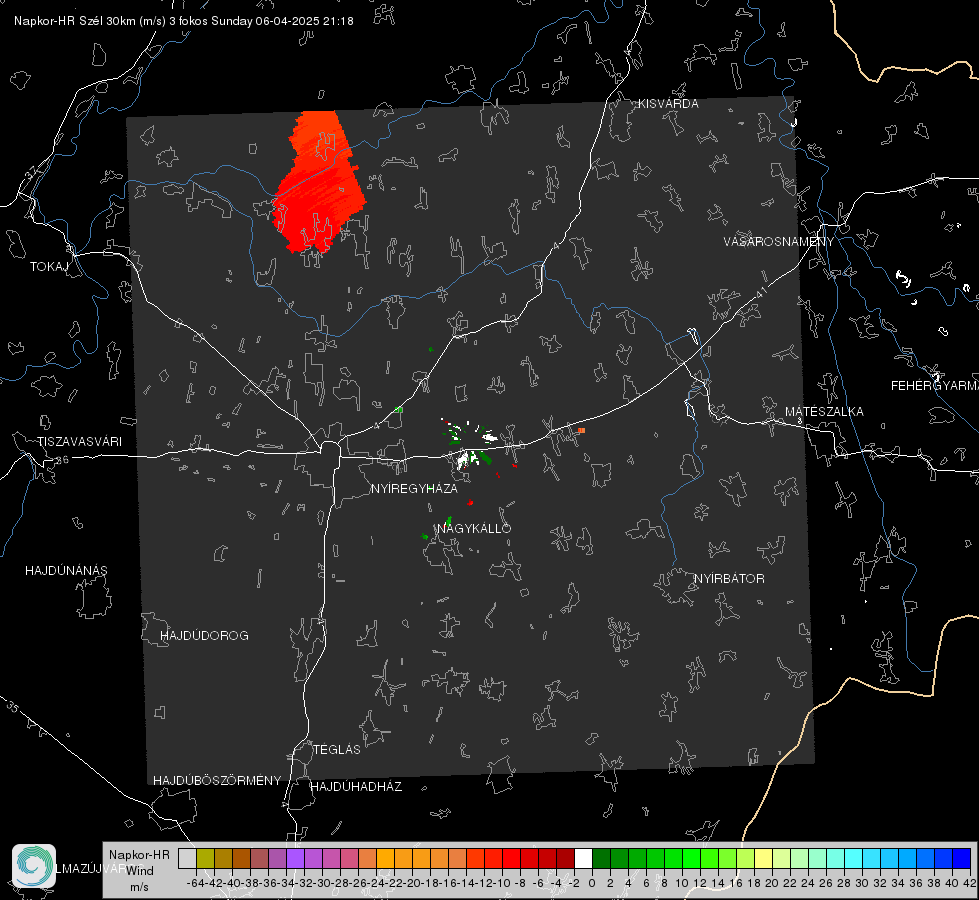The width and height of the screenshot is (979, 900).
Task: Click the FEHÉRGYARMAT label at the right edge
Action: [x=935, y=386]
